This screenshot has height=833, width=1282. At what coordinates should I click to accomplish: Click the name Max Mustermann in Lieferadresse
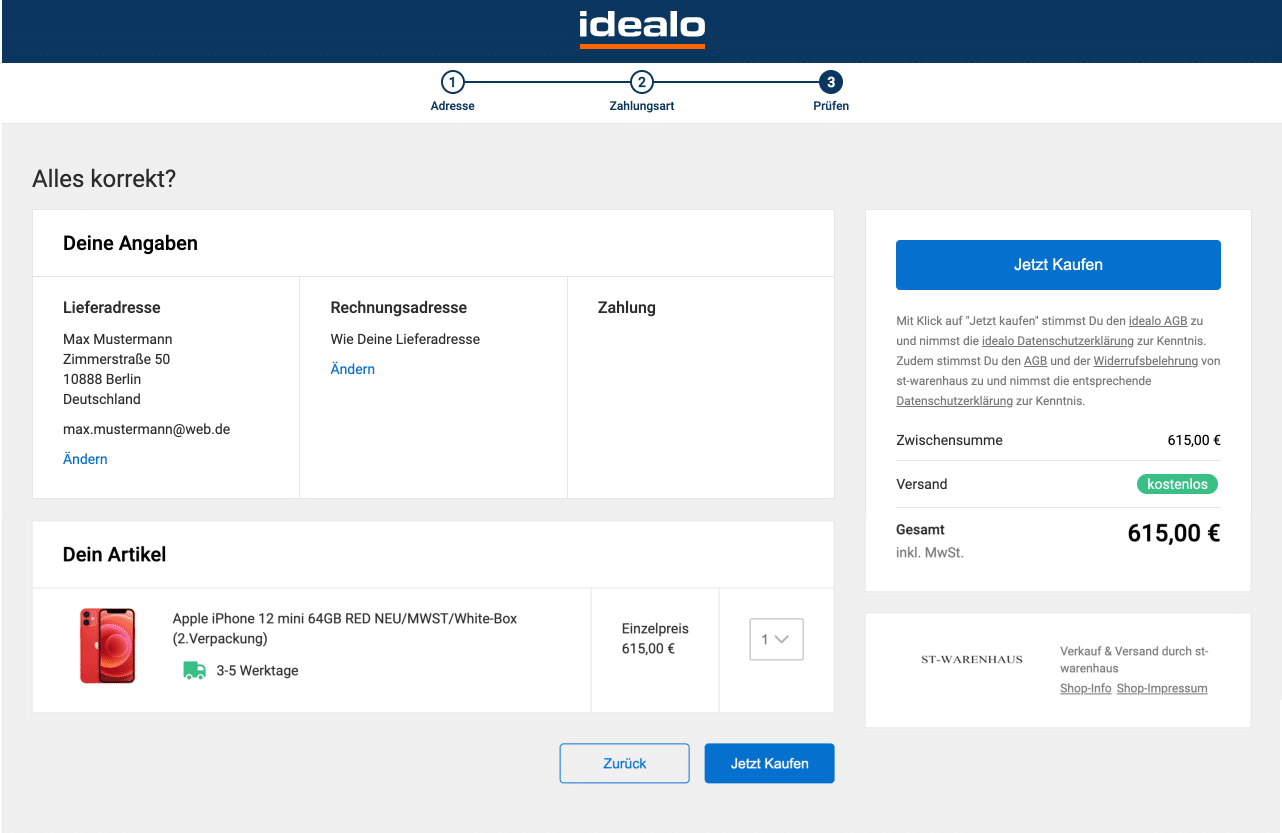coord(118,339)
